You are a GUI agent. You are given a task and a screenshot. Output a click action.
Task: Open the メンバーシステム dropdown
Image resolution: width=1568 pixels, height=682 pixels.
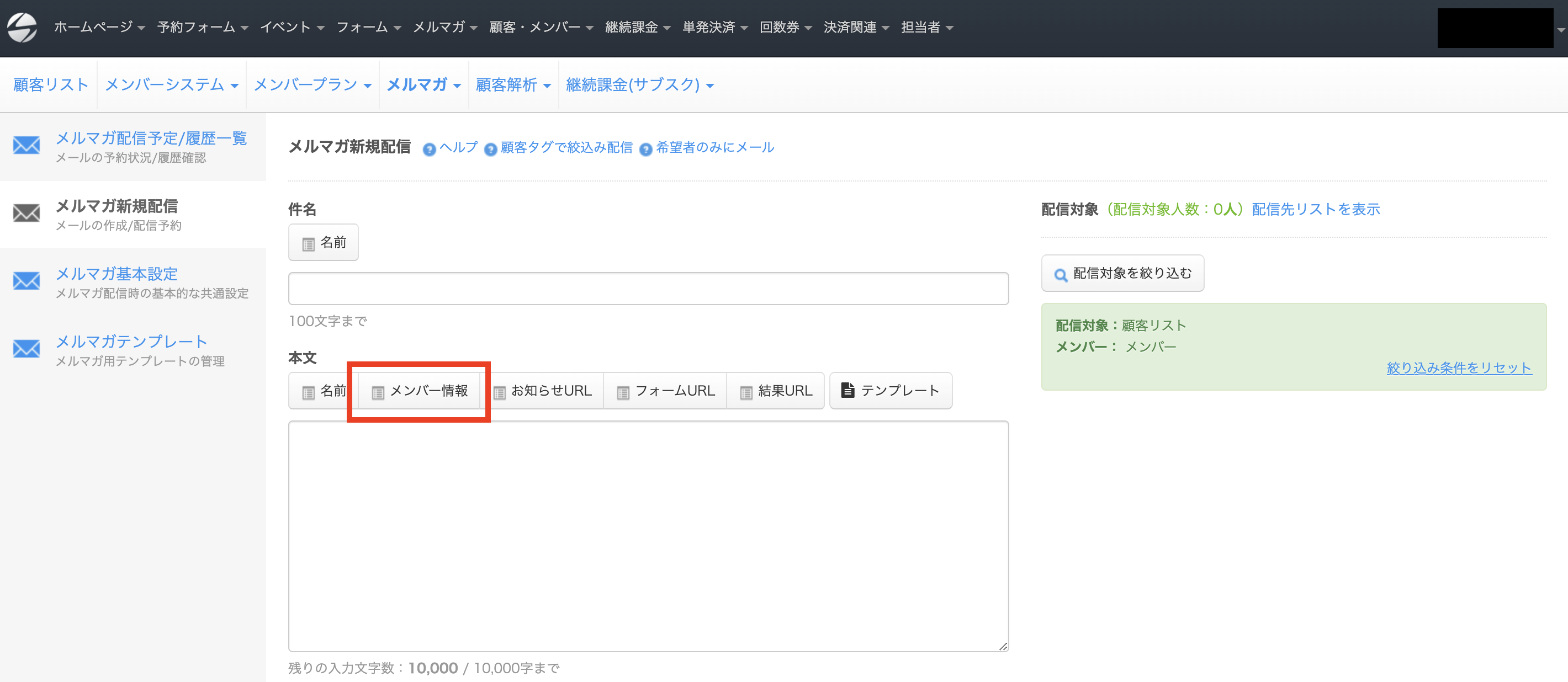click(171, 85)
